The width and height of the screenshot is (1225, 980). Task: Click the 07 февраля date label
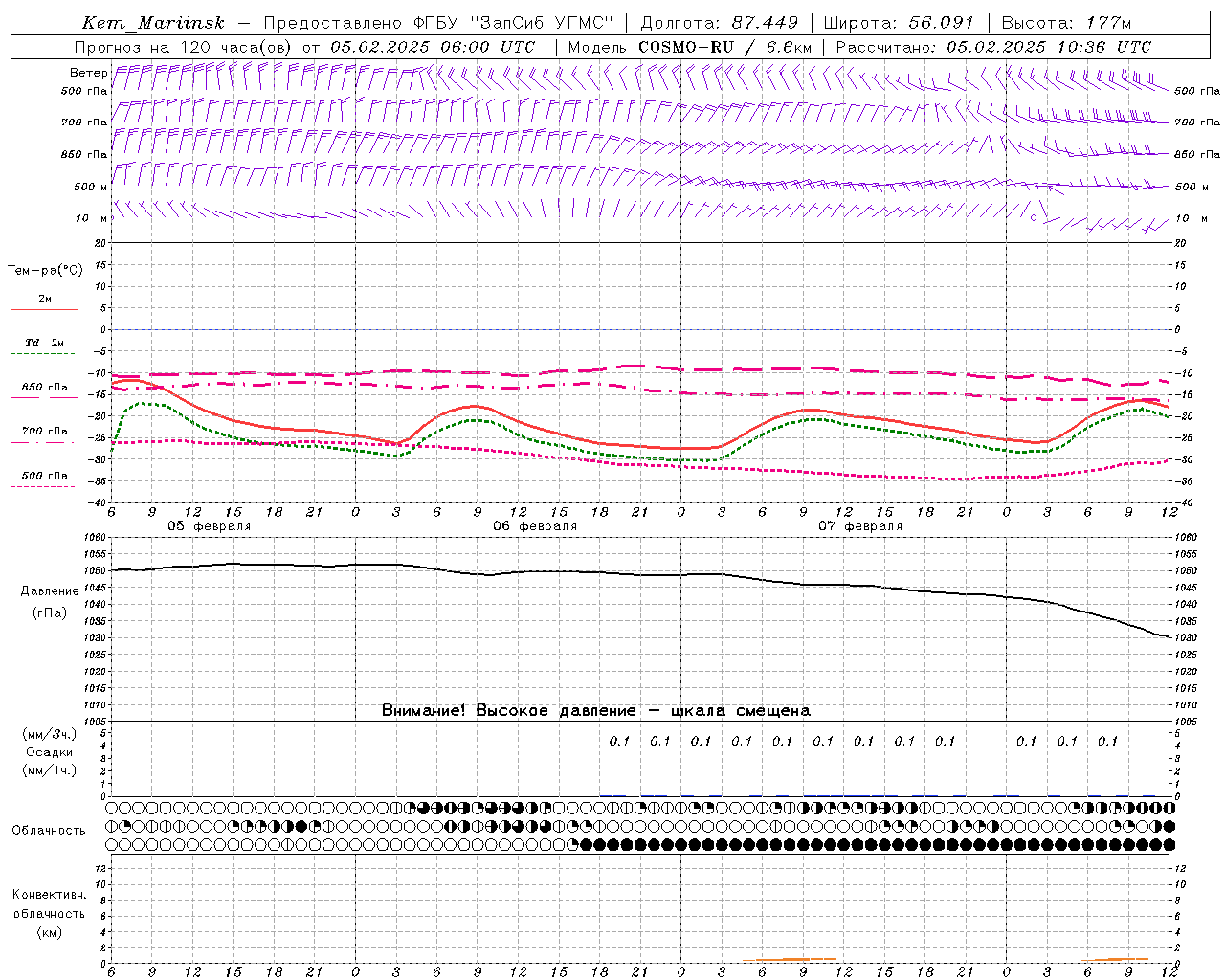pos(860,526)
